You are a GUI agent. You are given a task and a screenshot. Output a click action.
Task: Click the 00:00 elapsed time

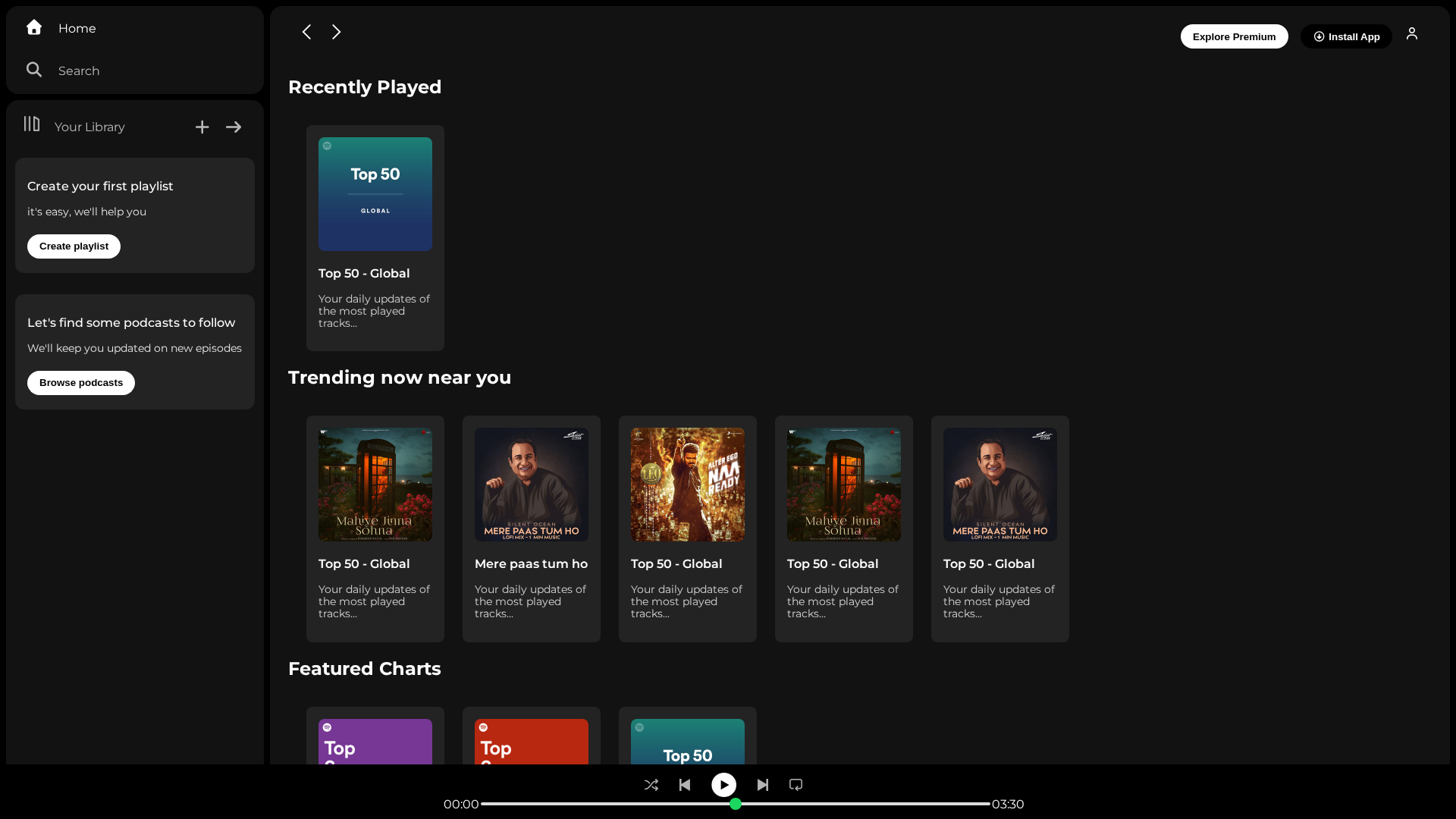461,804
